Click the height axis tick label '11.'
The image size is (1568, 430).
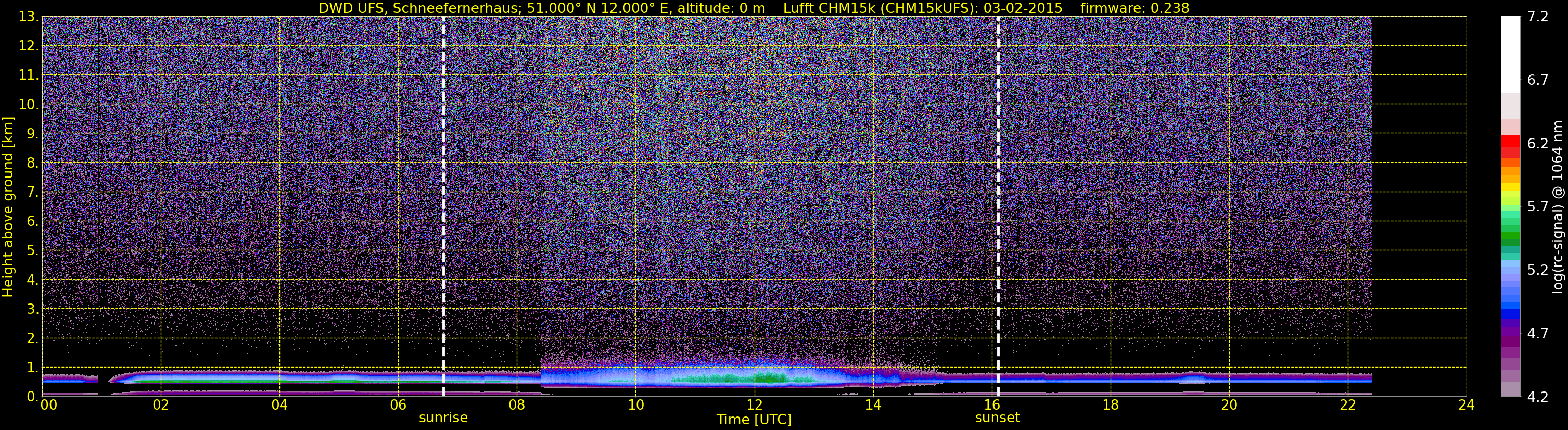coord(28,75)
